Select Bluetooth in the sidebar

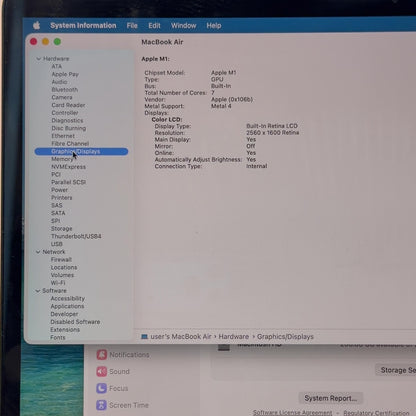(x=65, y=89)
